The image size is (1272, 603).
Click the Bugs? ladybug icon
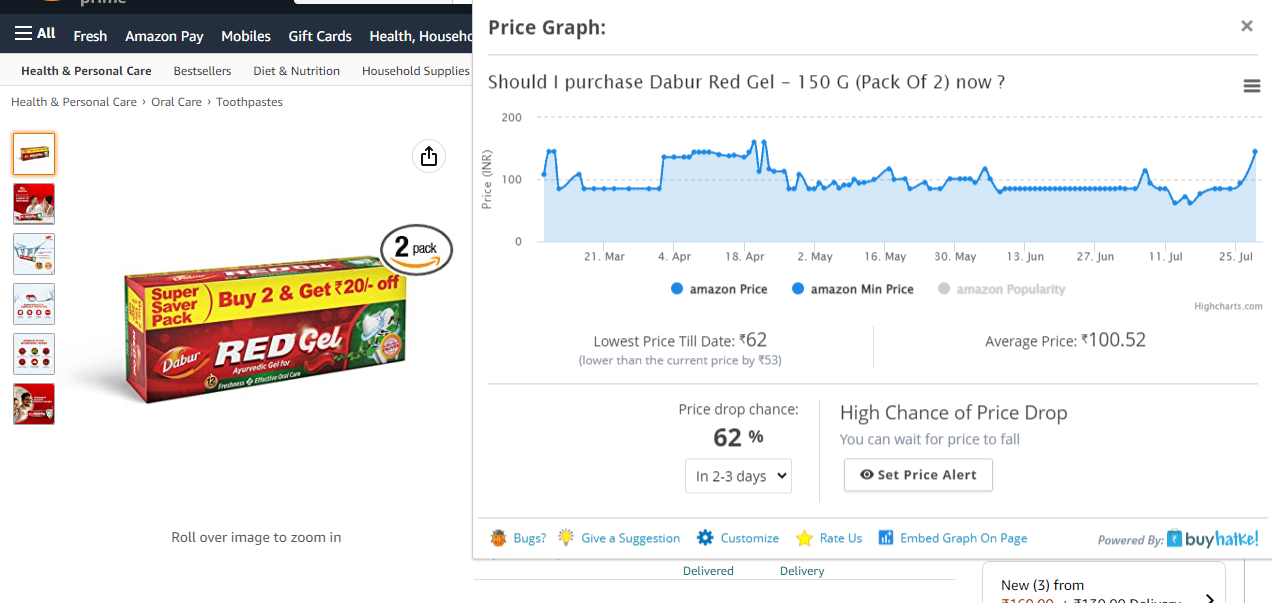499,538
